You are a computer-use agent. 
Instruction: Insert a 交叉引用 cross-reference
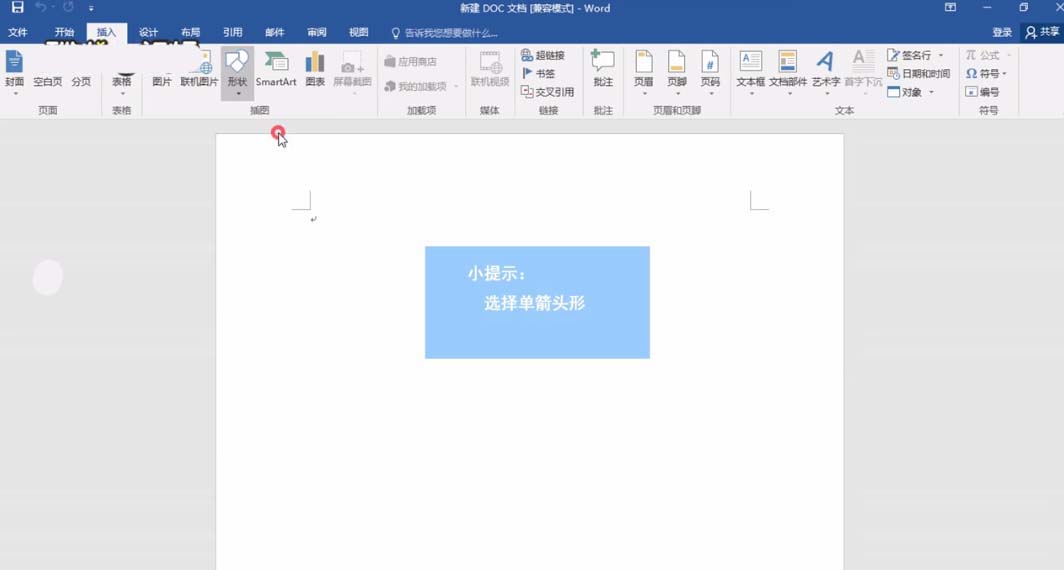[548, 92]
